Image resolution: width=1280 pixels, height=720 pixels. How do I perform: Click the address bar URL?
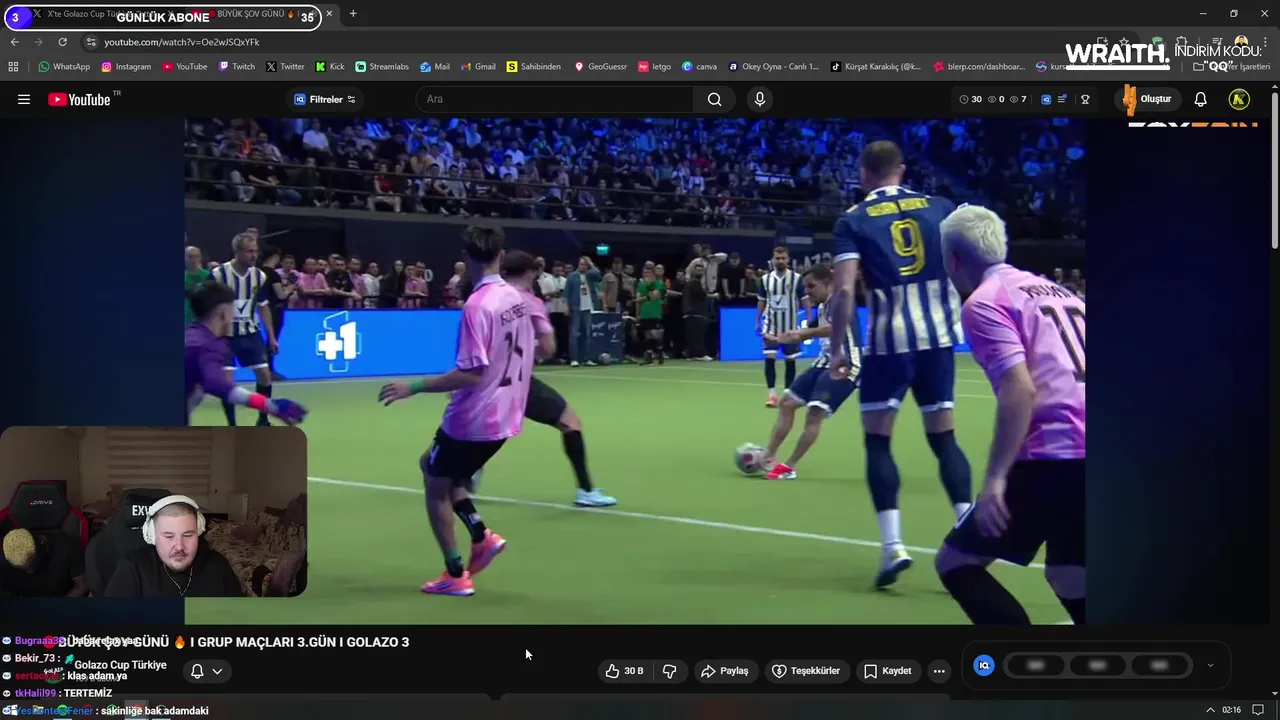pyautogui.click(x=182, y=42)
